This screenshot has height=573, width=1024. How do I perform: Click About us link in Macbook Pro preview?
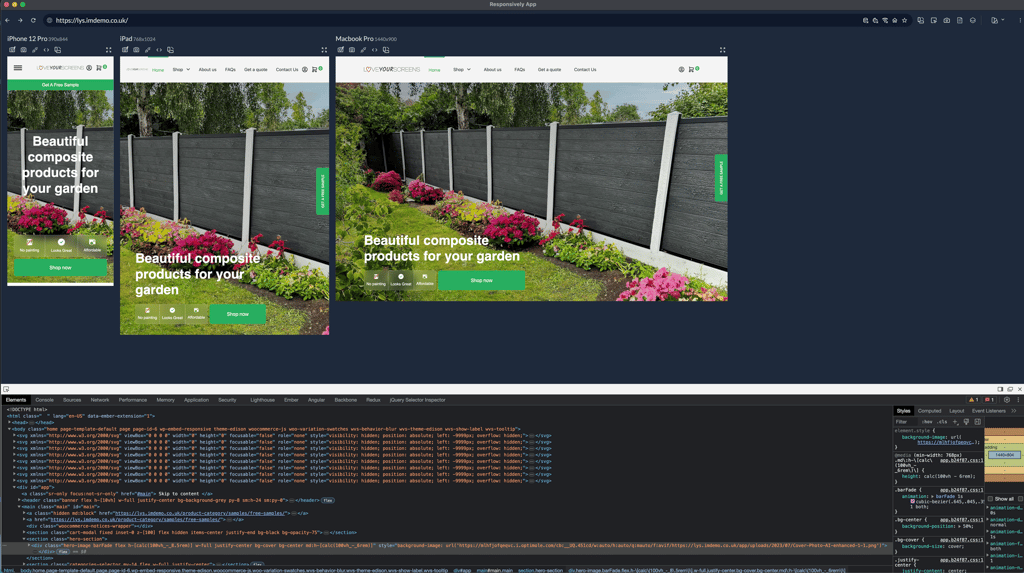point(492,69)
